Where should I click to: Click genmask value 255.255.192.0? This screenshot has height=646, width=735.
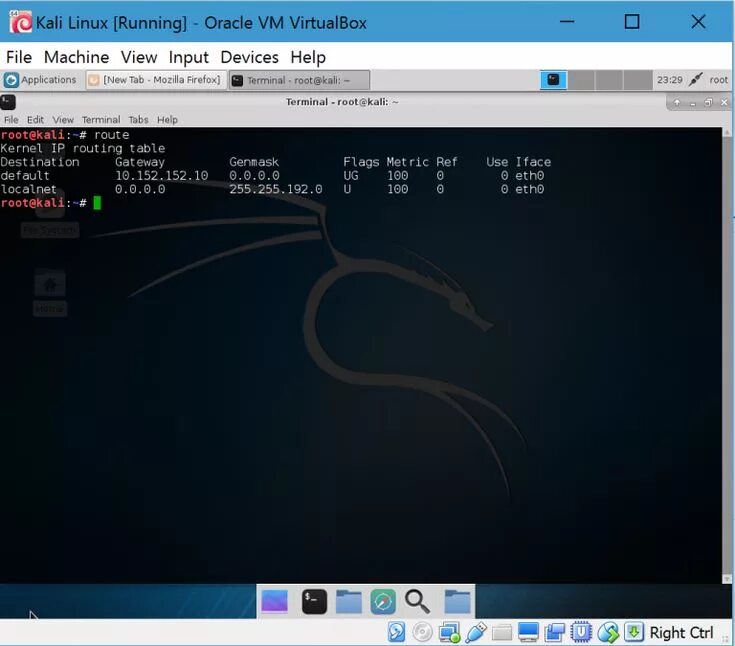[x=276, y=189]
